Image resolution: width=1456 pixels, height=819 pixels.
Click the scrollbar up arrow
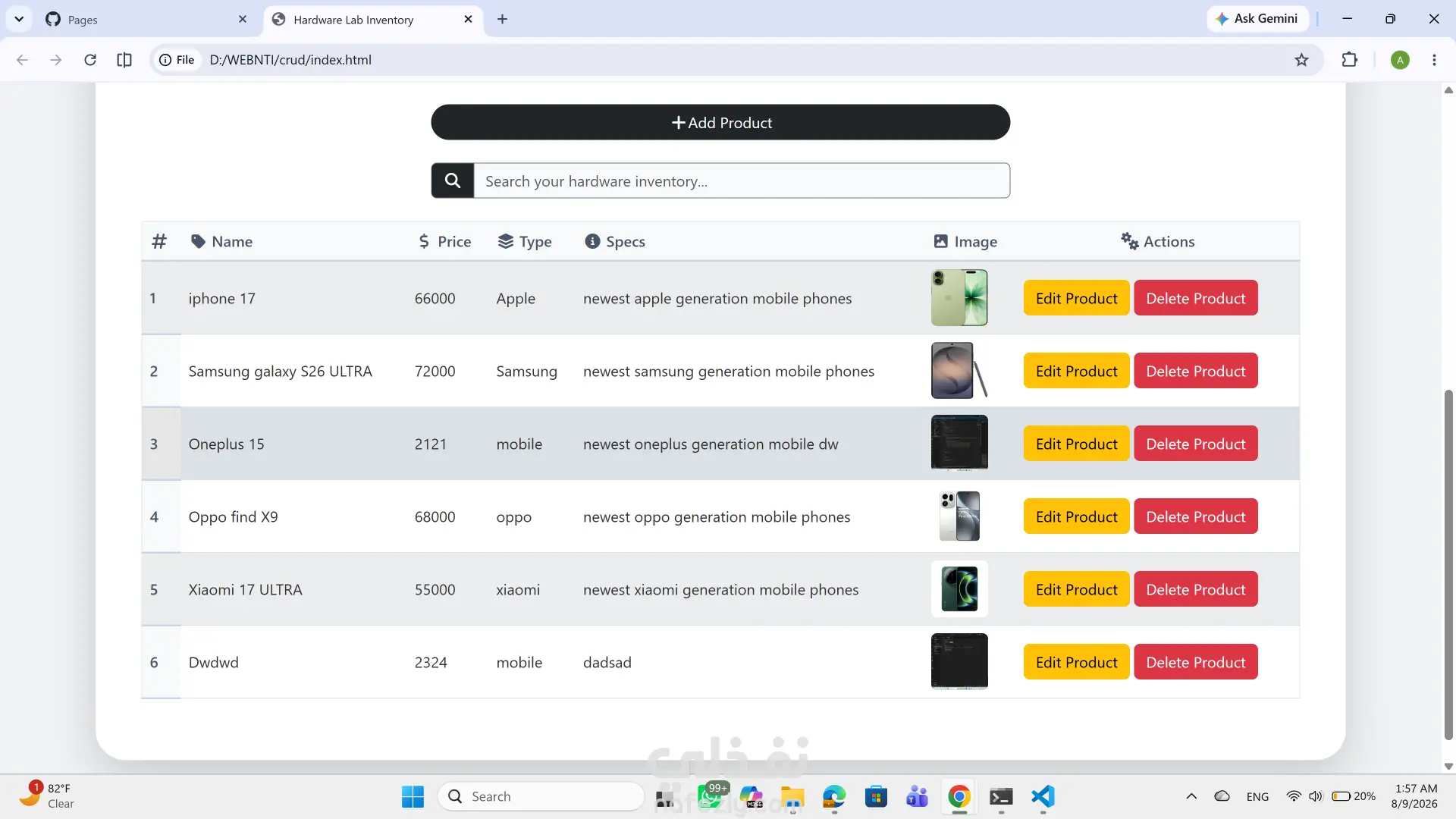click(x=1448, y=90)
